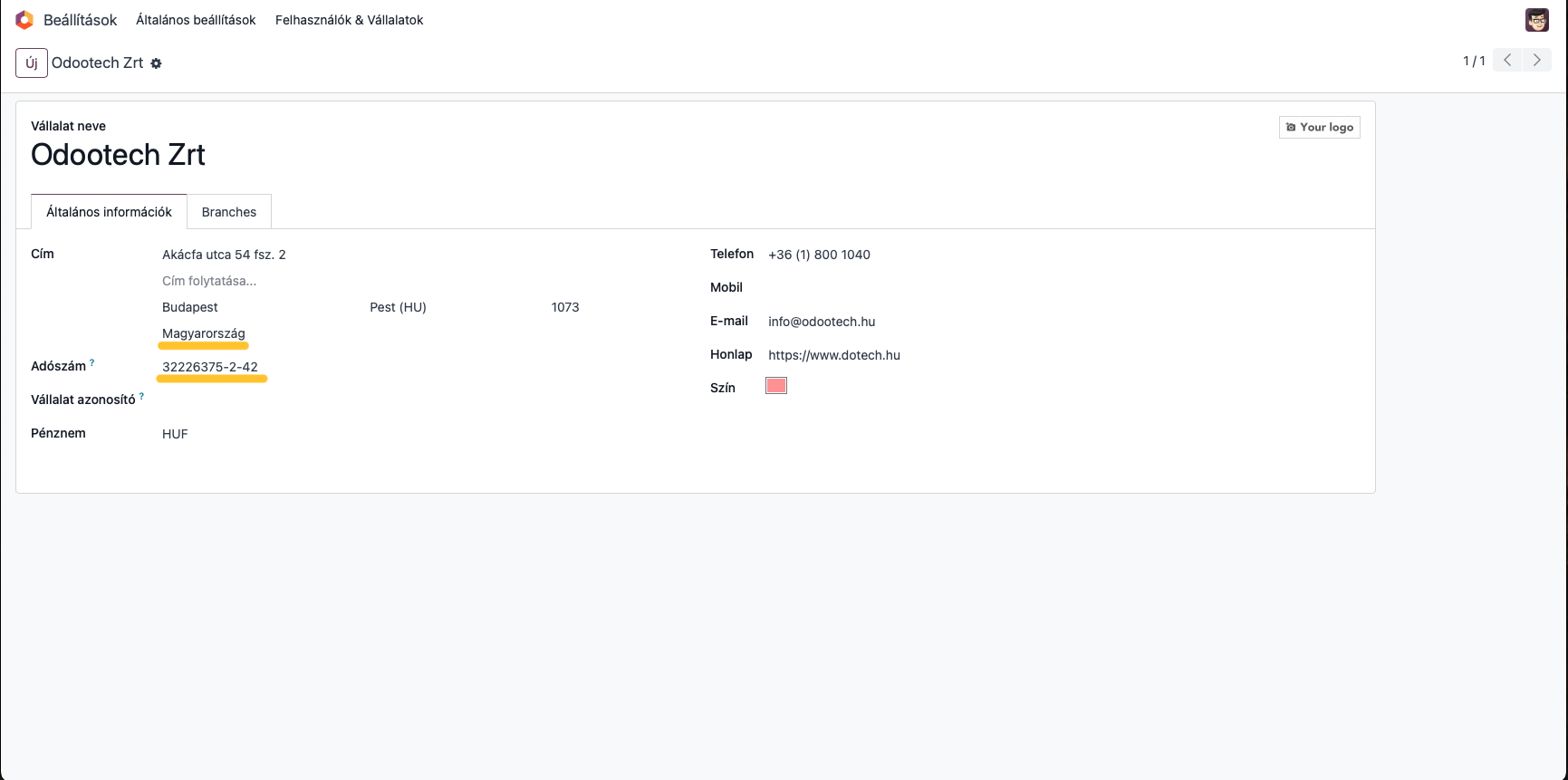The image size is (1568, 780).
Task: Open the user avatar menu
Action: (1536, 20)
